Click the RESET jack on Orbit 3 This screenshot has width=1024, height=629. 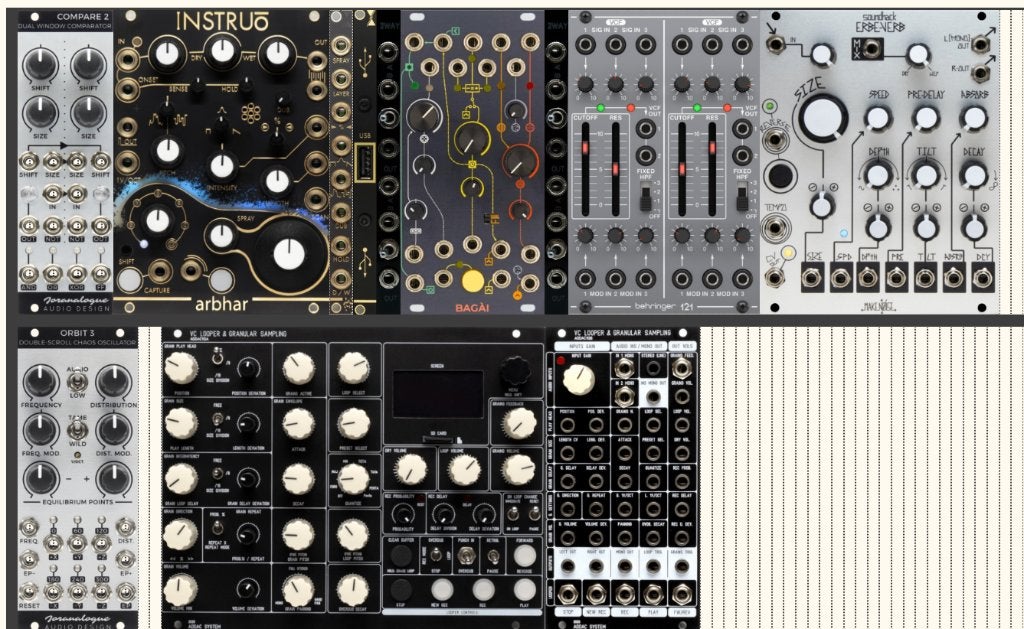point(28,592)
